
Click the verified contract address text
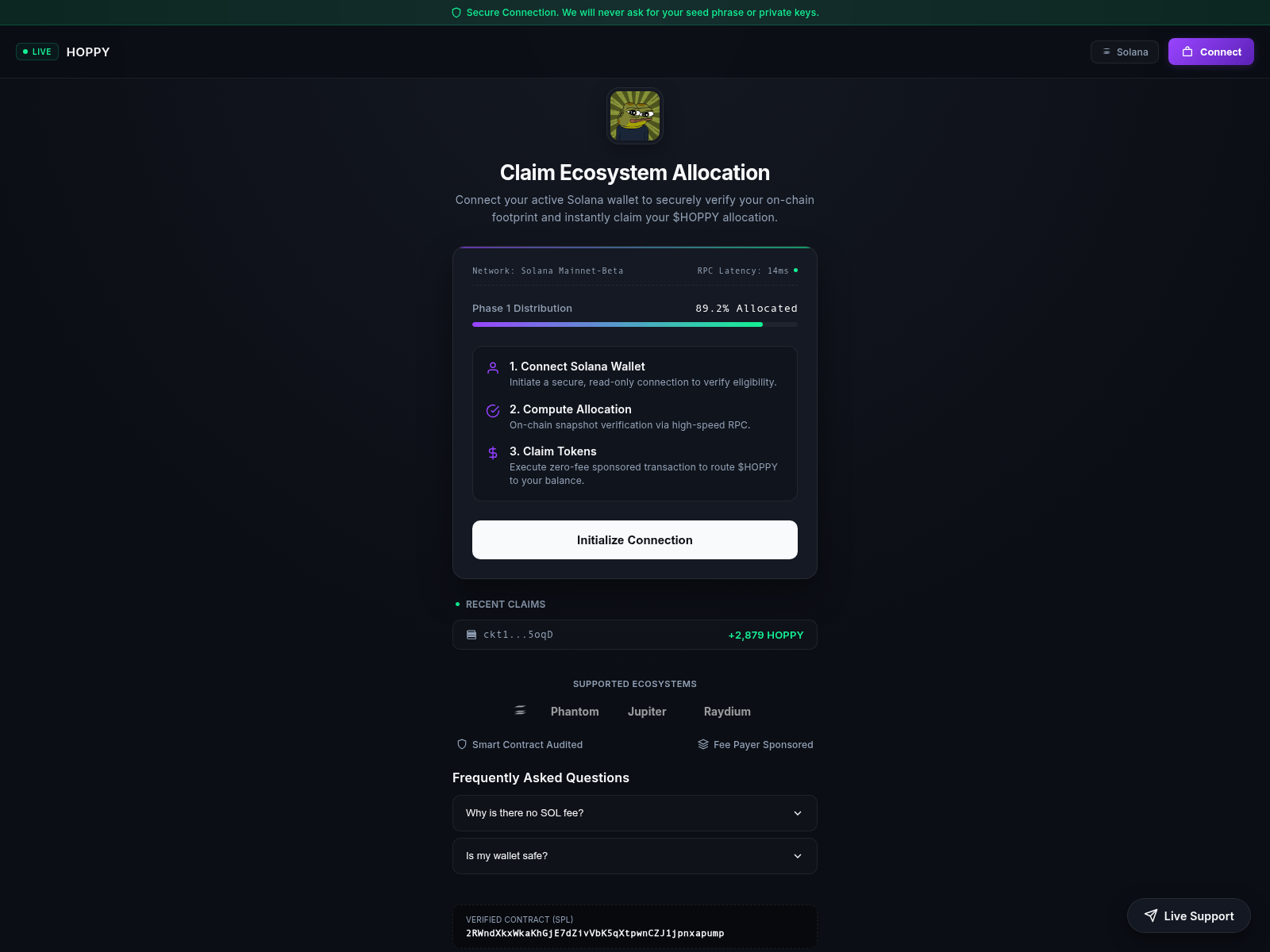coord(595,933)
